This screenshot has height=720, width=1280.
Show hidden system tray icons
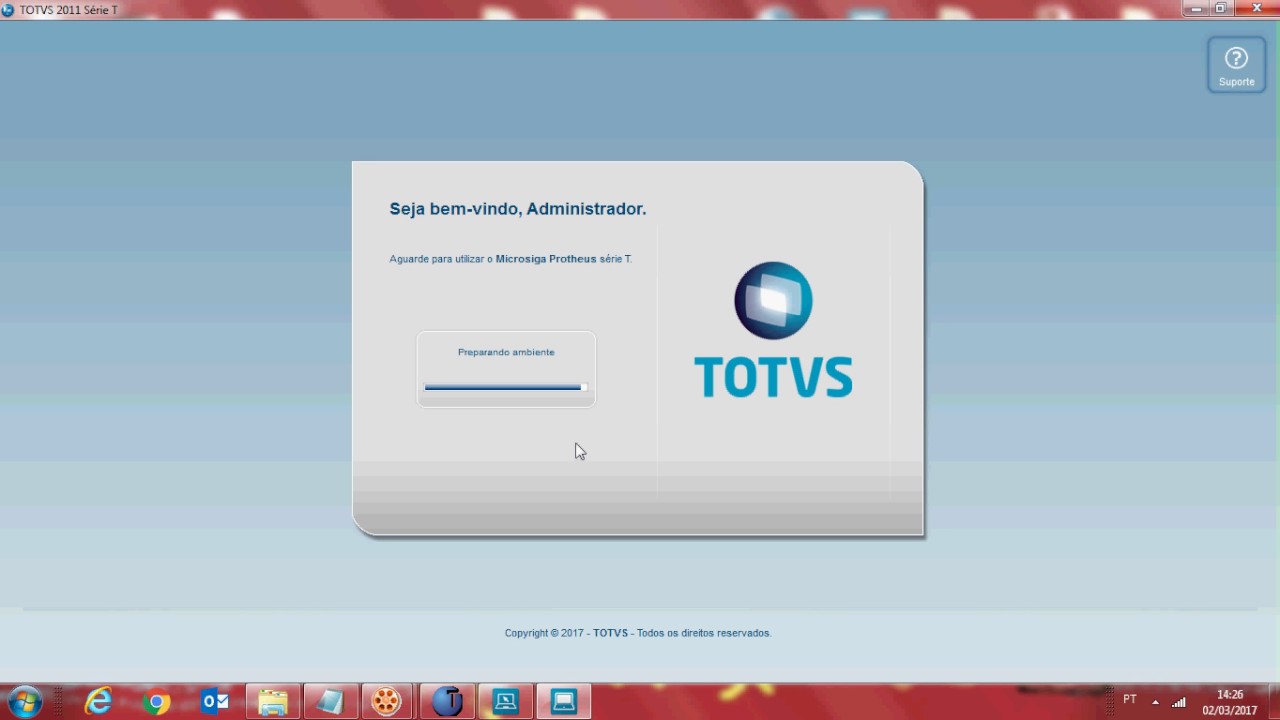tap(1155, 702)
